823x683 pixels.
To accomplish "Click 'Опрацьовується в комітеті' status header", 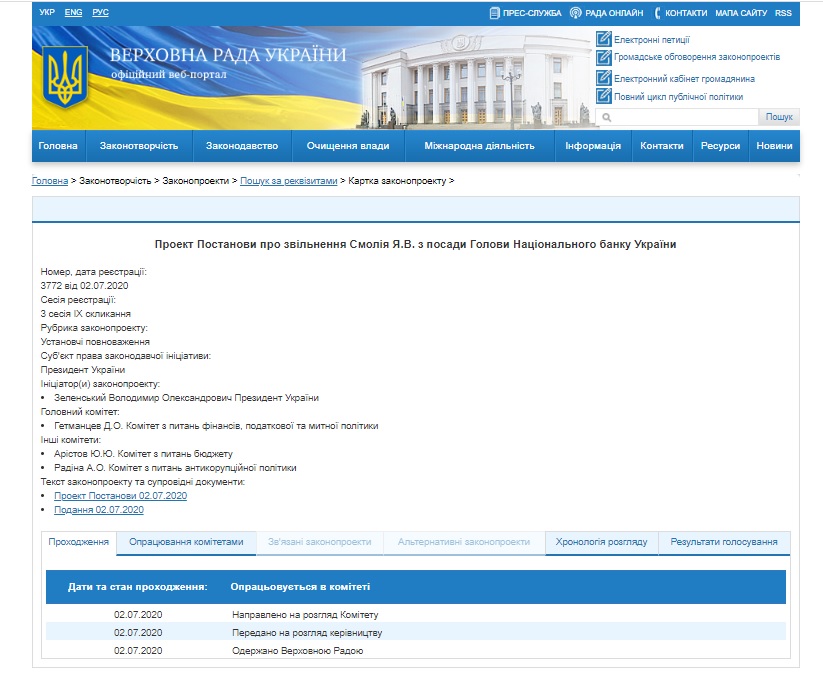I will (x=300, y=587).
